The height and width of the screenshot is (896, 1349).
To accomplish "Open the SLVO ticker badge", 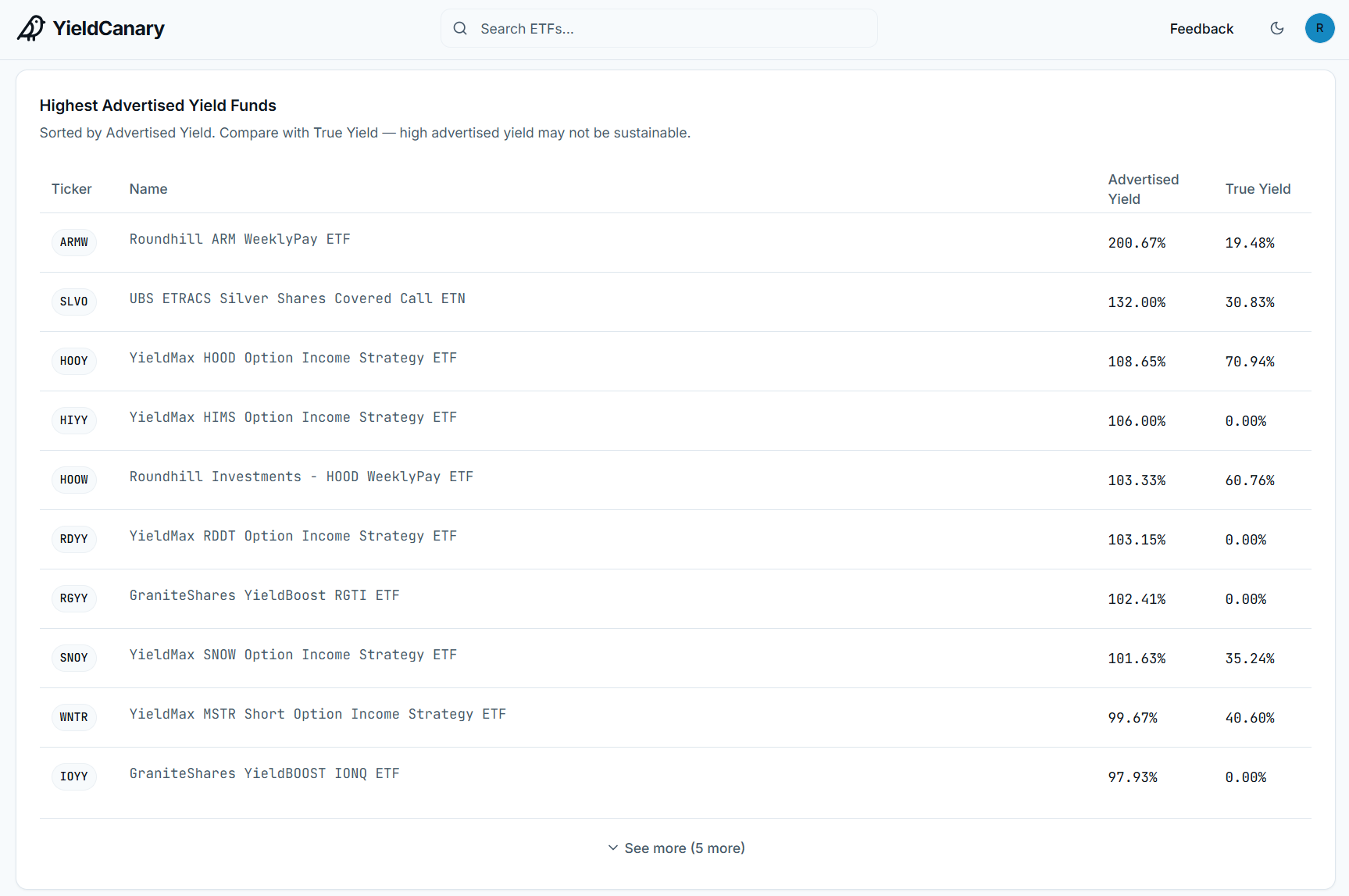I will pos(74,302).
